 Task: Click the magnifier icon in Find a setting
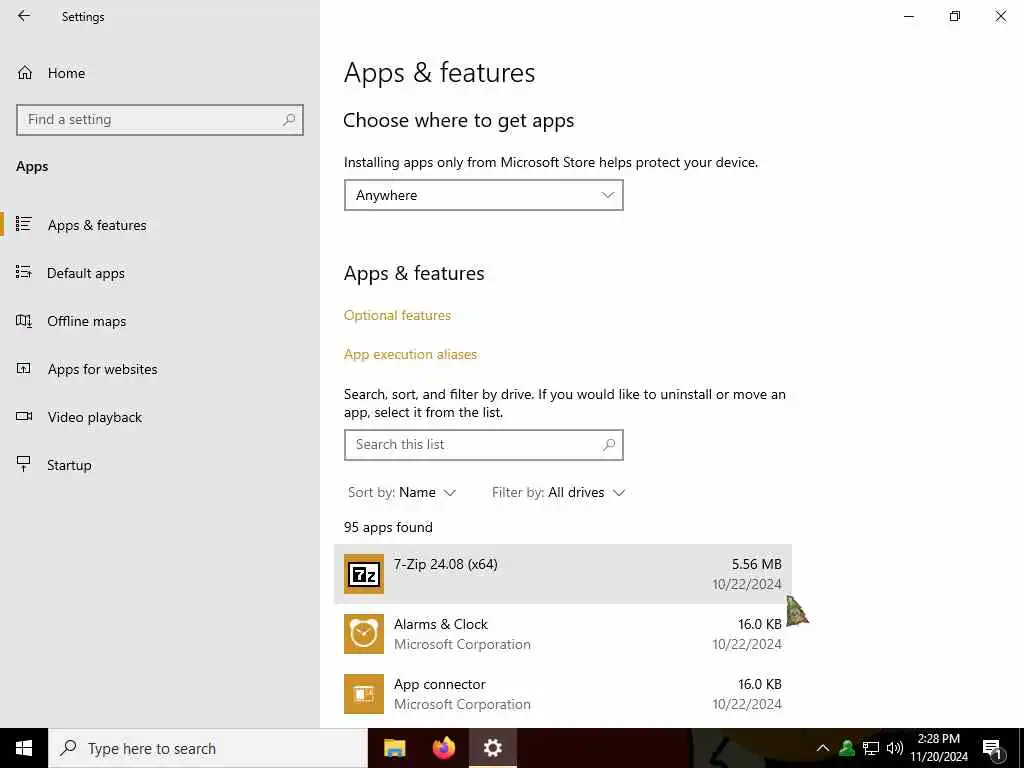point(289,120)
